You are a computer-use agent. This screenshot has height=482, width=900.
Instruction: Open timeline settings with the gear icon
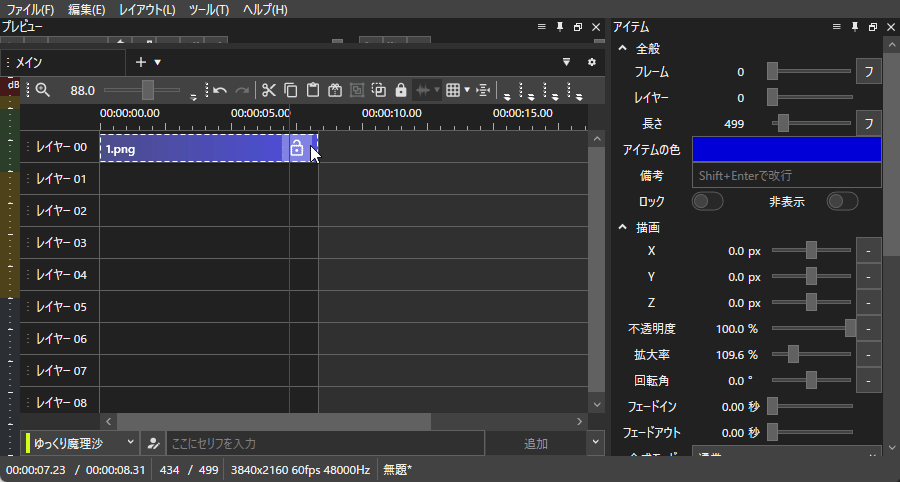click(592, 62)
